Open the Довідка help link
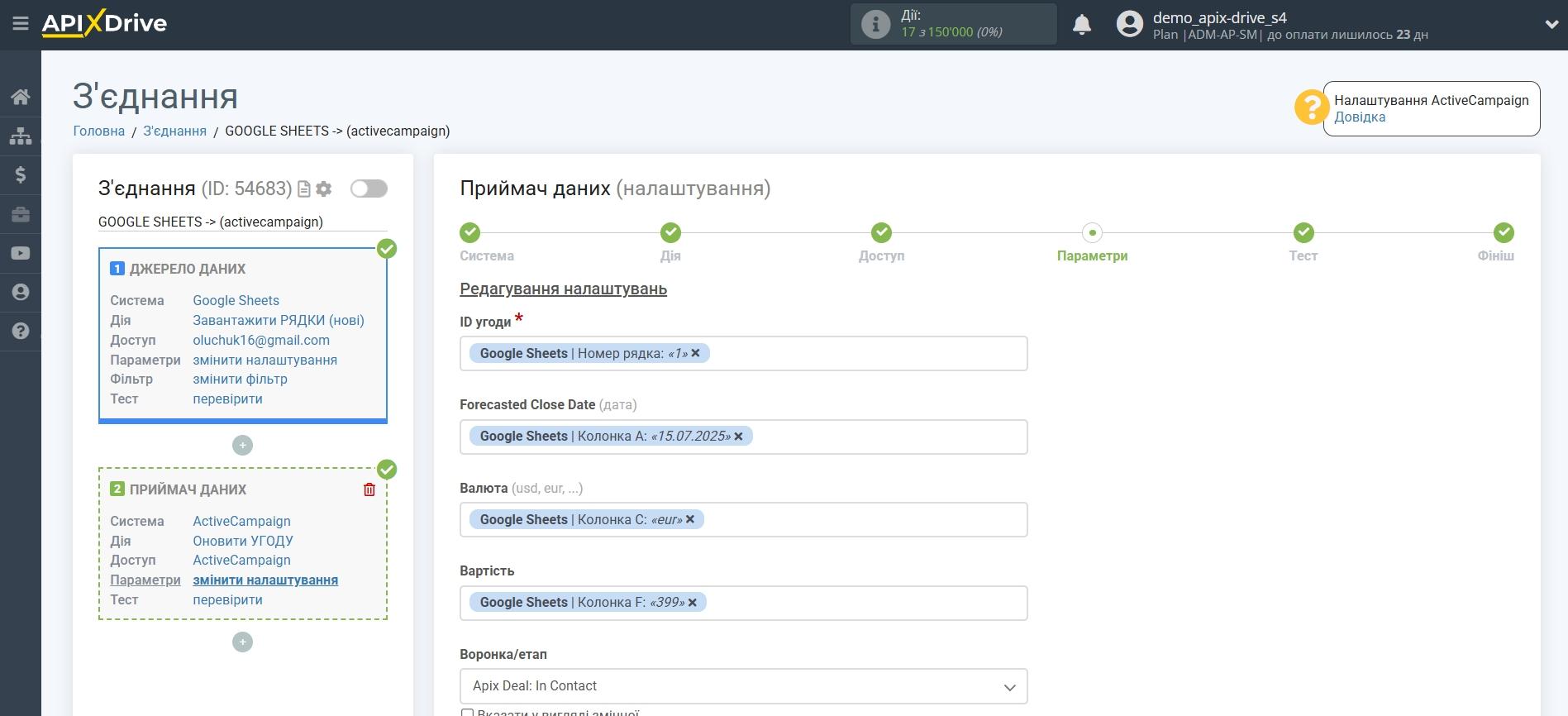Screen dimensions: 1568x716 click(x=1360, y=117)
